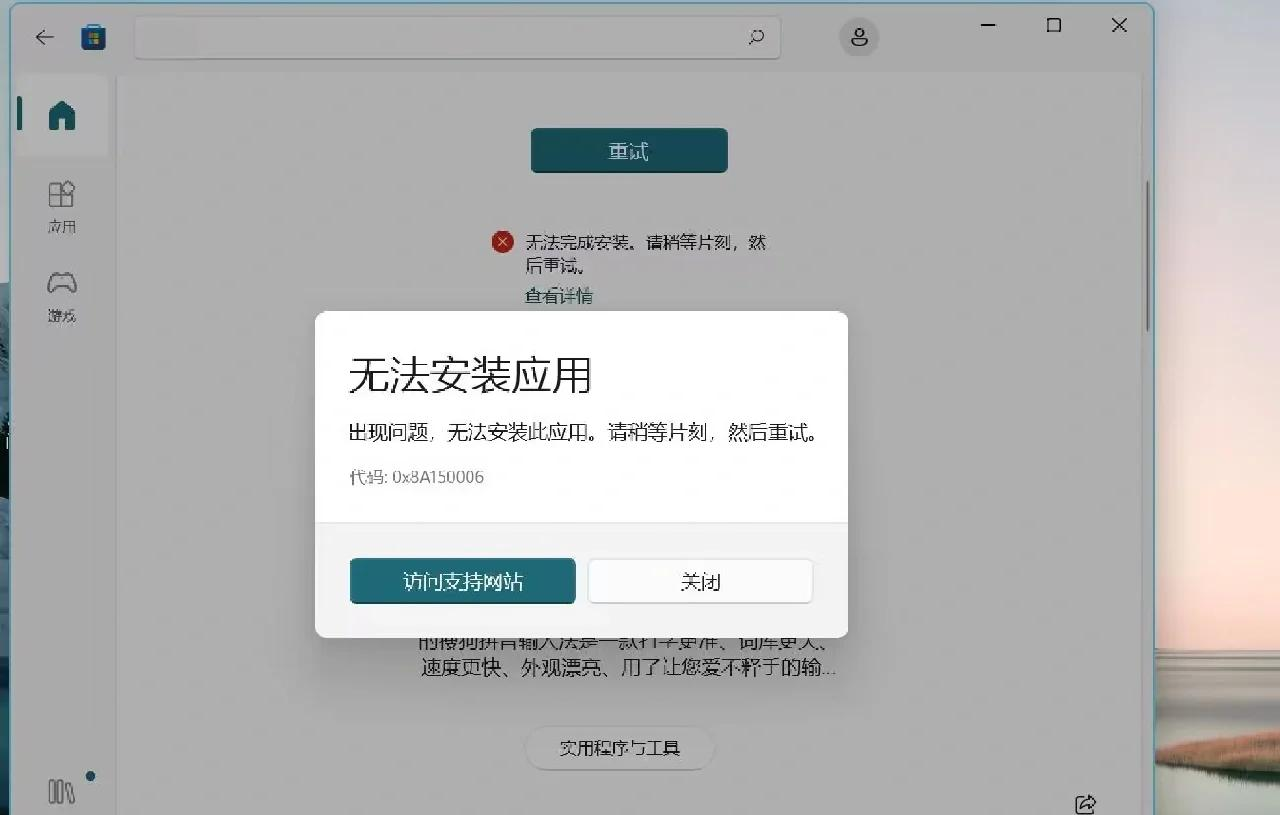Close the Microsoft Store window
The image size is (1280, 815).
coord(1119,25)
